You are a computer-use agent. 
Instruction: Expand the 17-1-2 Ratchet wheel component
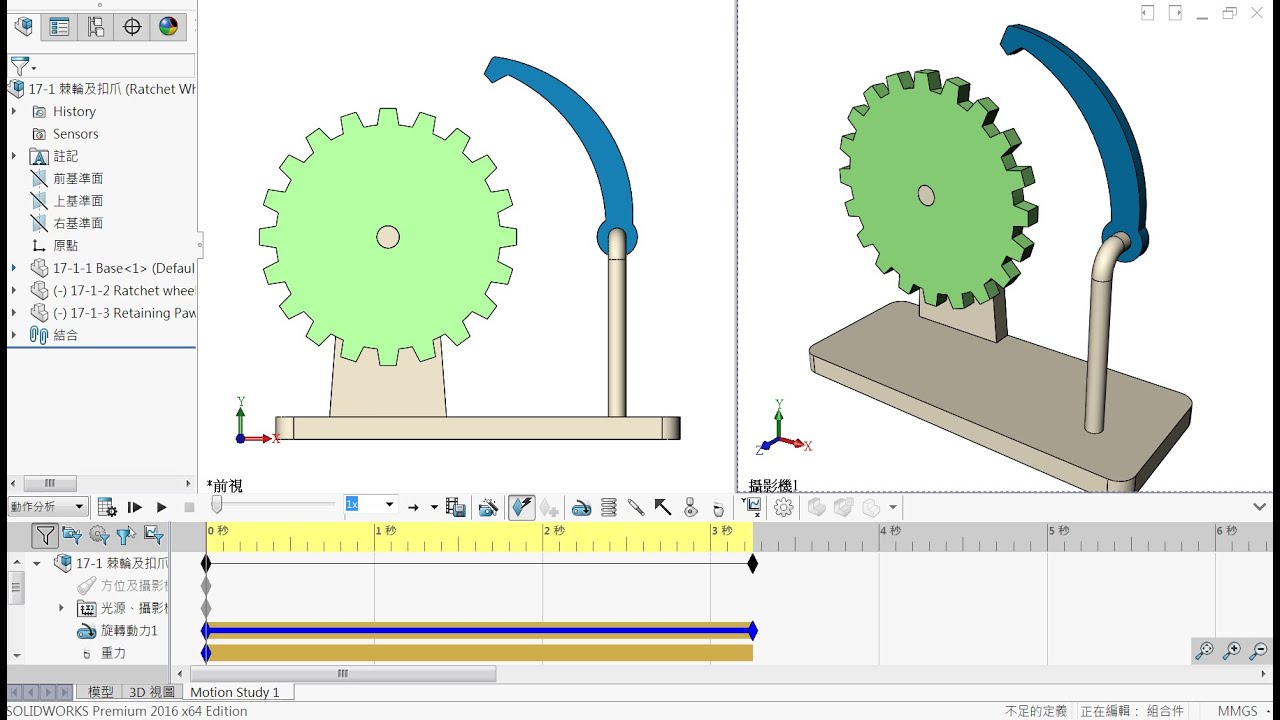pos(14,290)
